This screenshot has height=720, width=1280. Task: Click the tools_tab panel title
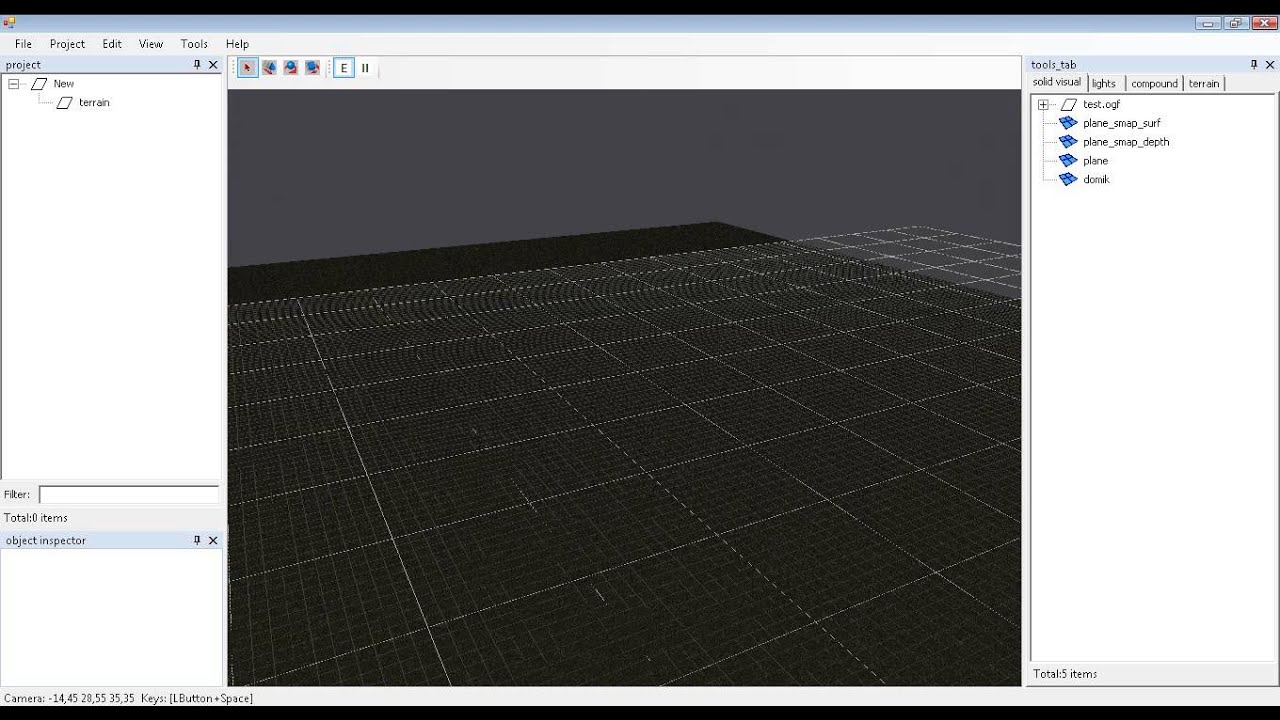click(x=1053, y=65)
